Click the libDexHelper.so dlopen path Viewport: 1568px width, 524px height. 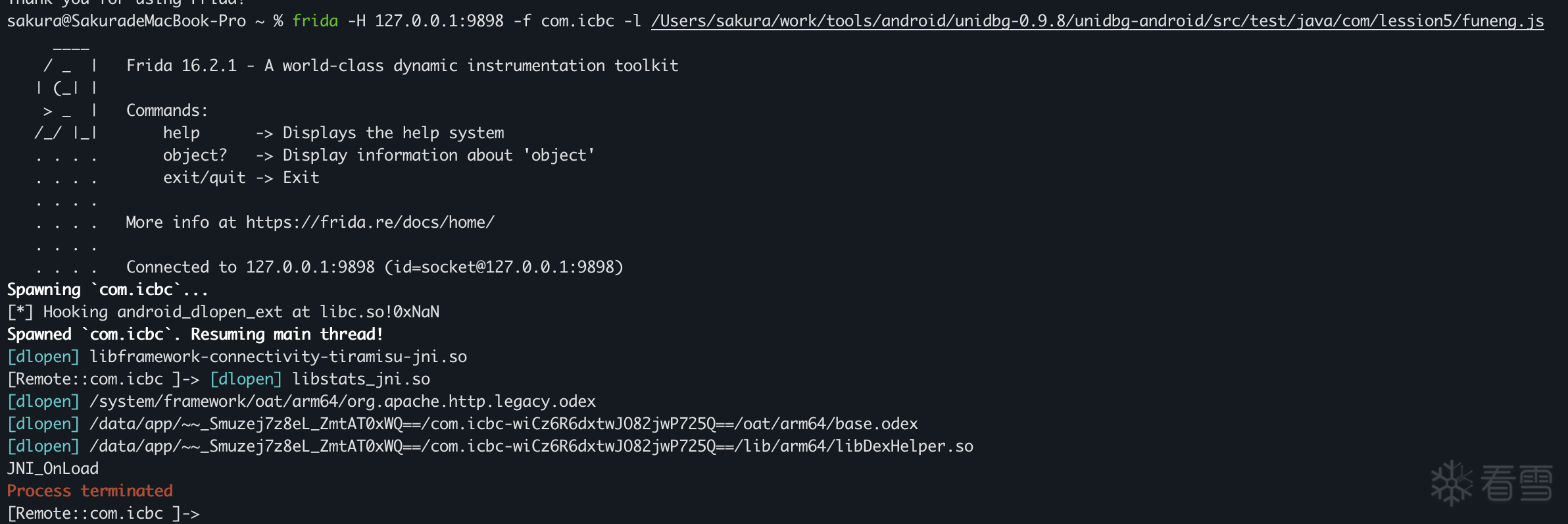531,446
